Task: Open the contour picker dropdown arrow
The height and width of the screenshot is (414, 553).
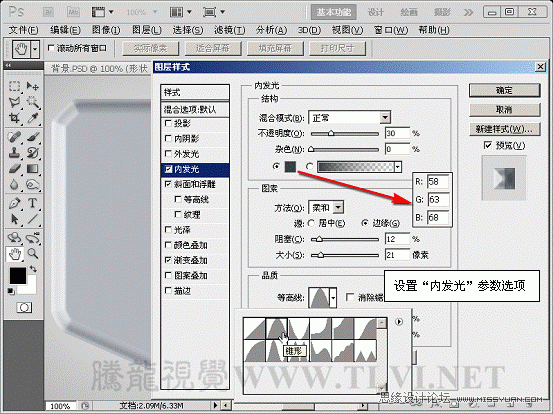Action: [x=333, y=298]
